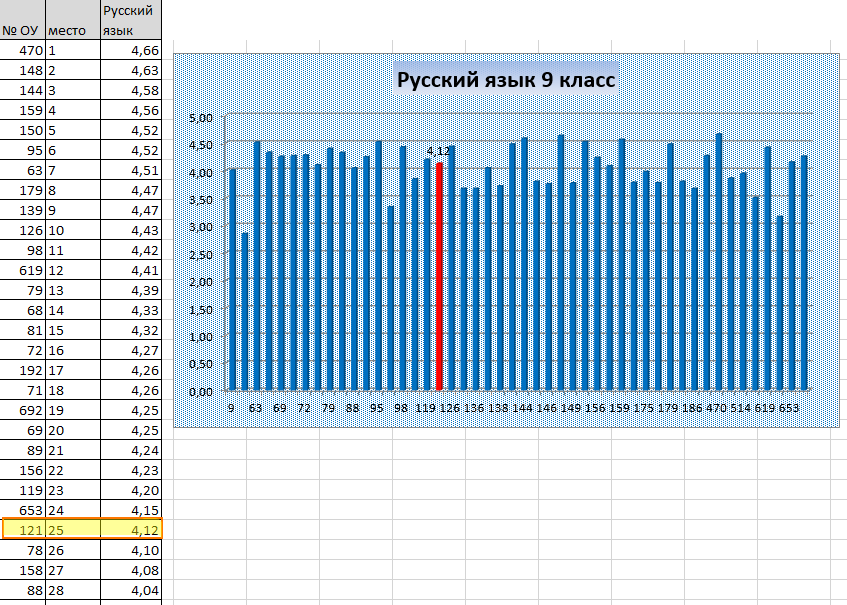Click the score cell 4,51

coord(131,170)
